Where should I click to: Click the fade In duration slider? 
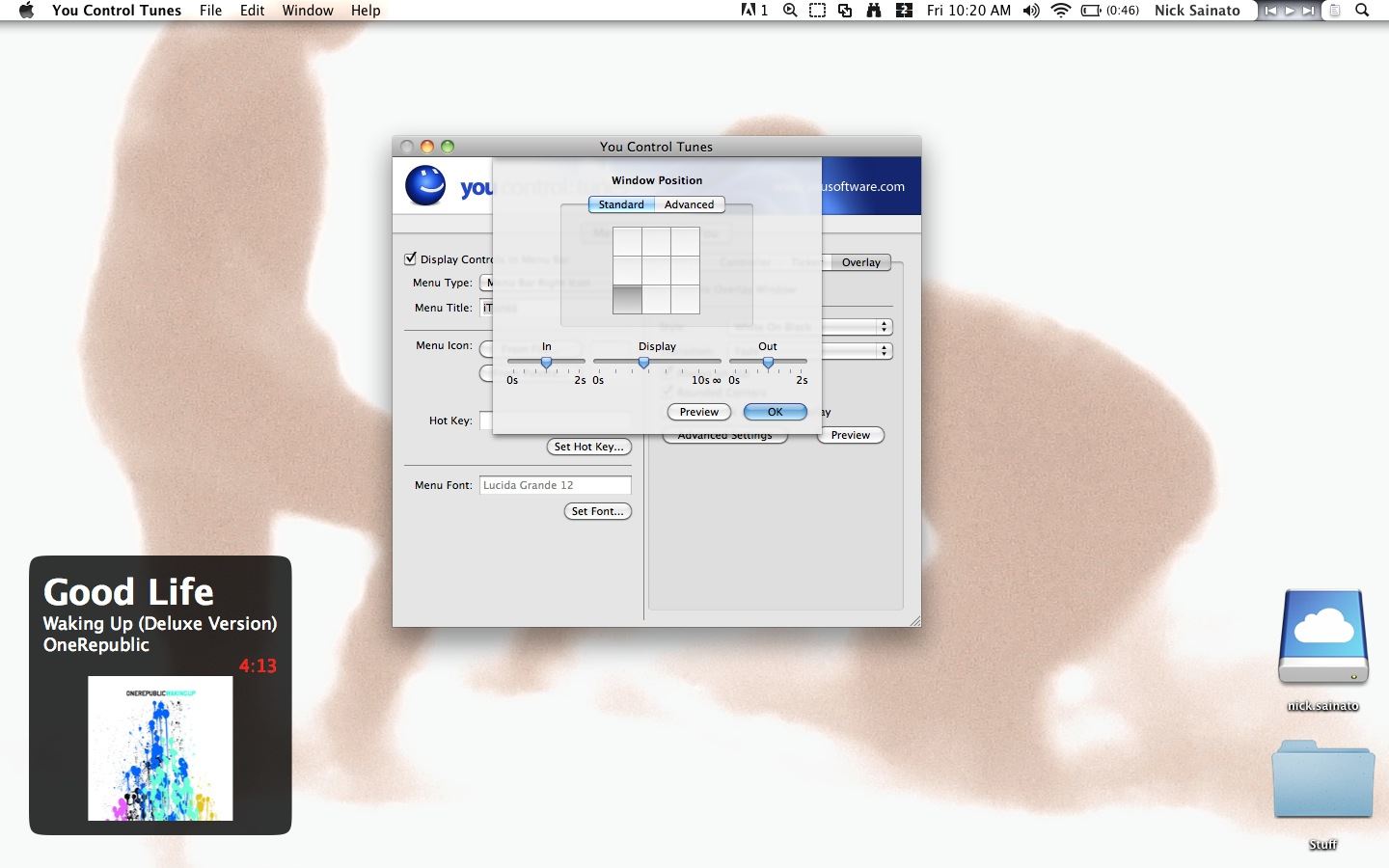(x=546, y=363)
